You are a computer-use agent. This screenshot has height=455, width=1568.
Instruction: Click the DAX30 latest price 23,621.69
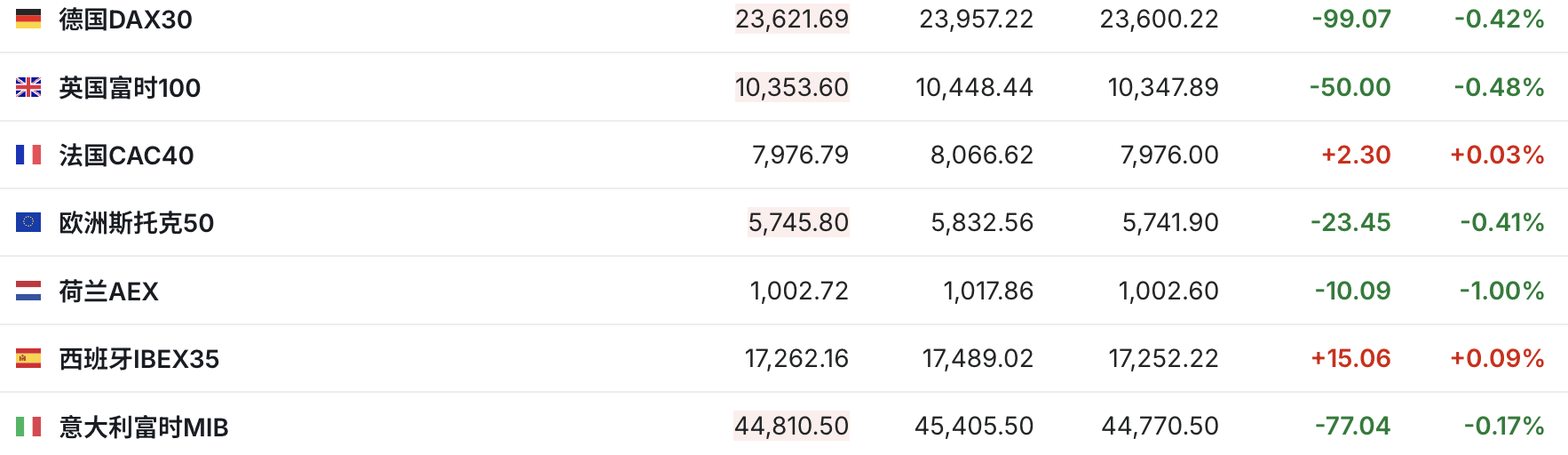click(792, 19)
